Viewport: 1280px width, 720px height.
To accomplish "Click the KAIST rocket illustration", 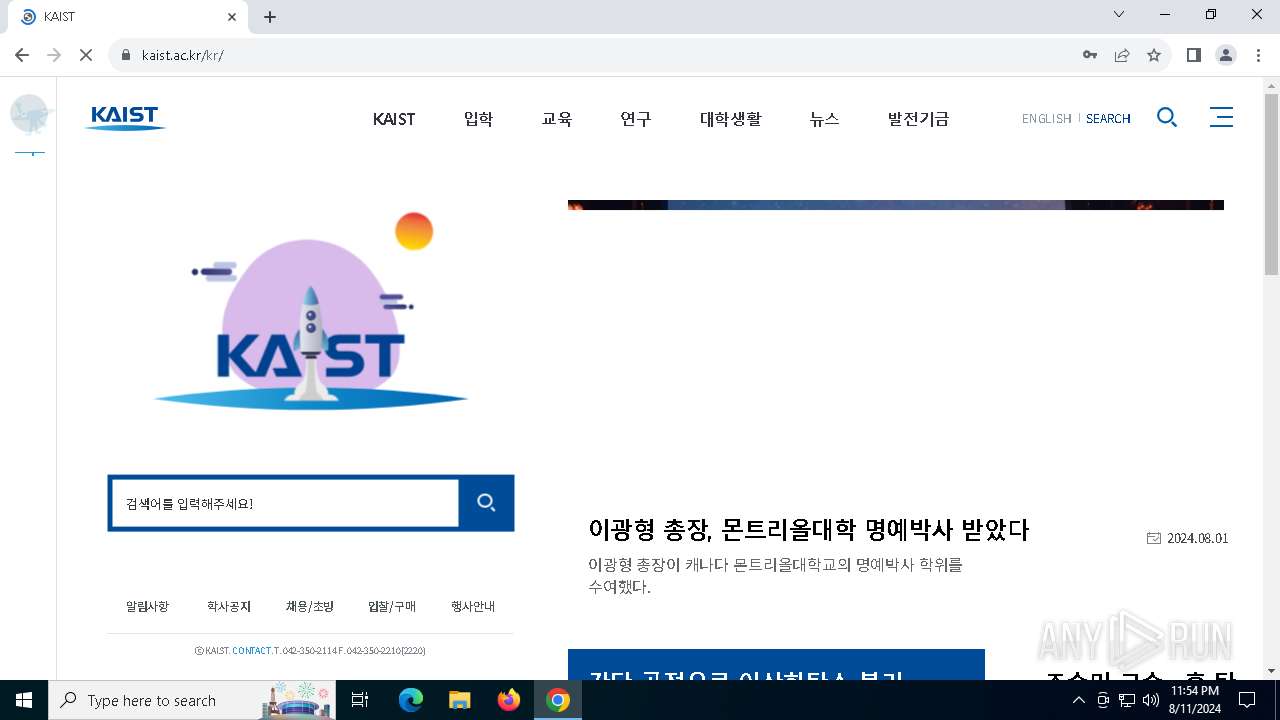I will click(x=311, y=312).
